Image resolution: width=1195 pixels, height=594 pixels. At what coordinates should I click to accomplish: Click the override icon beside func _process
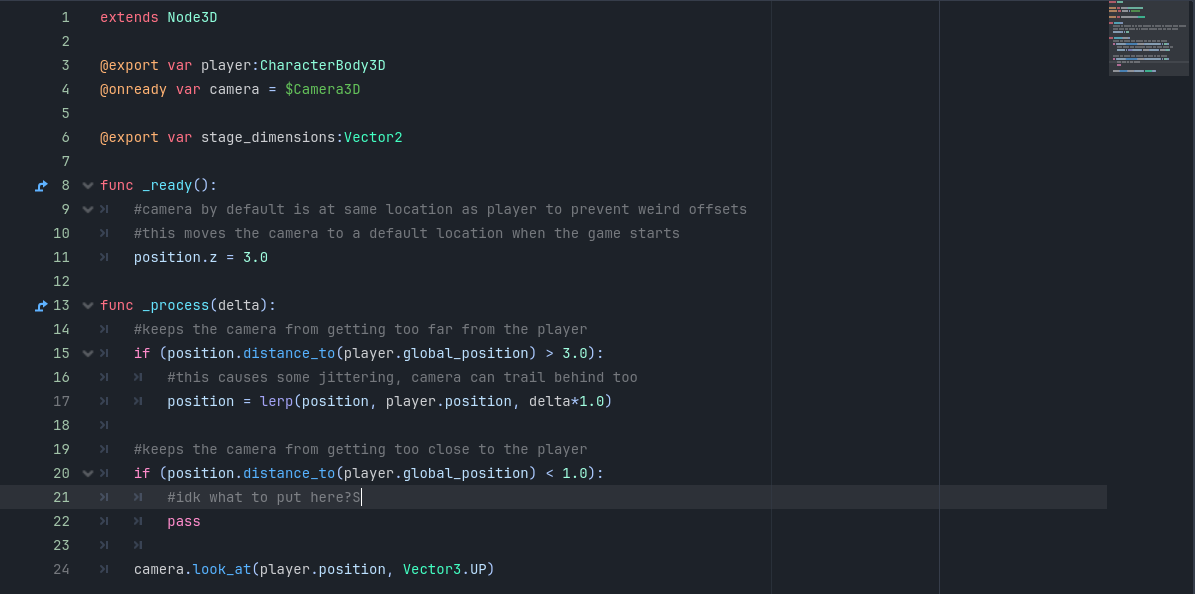pos(41,305)
